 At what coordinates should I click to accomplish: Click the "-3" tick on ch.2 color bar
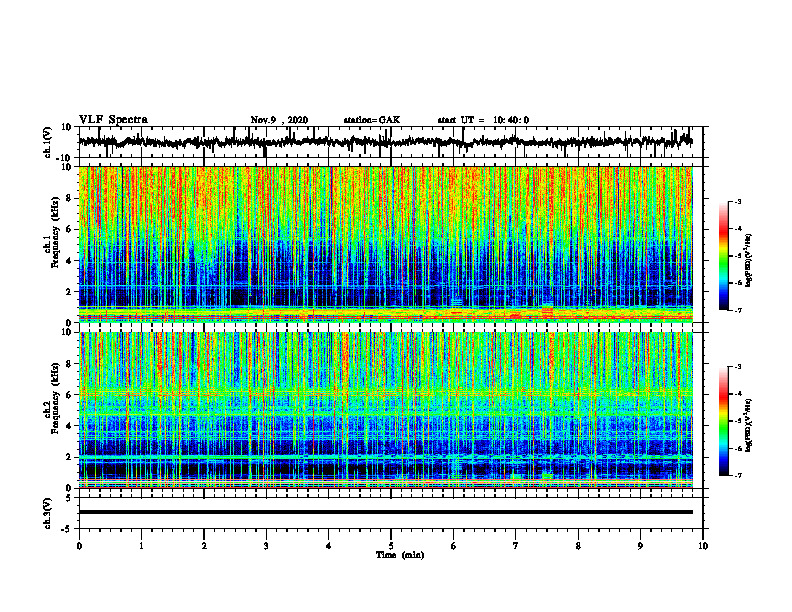pos(738,367)
